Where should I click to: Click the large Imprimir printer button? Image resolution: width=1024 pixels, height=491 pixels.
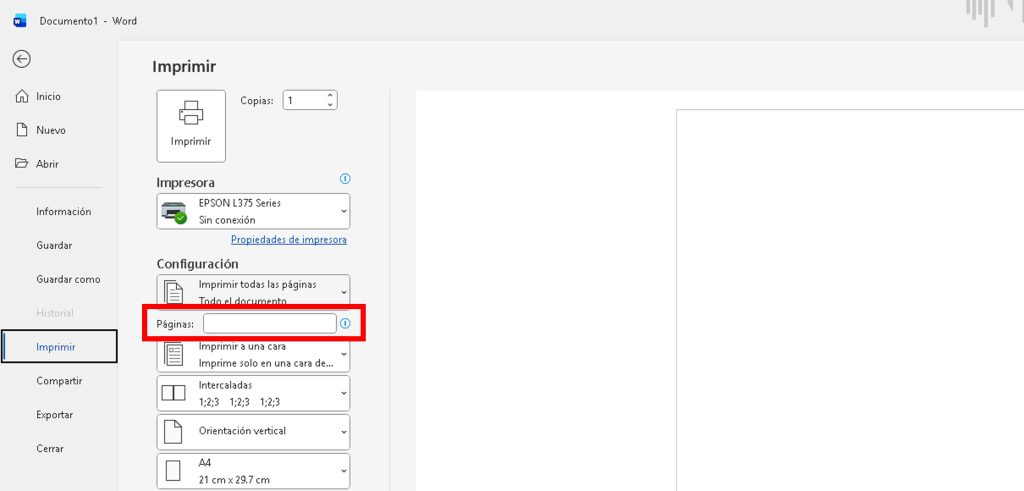pos(191,126)
